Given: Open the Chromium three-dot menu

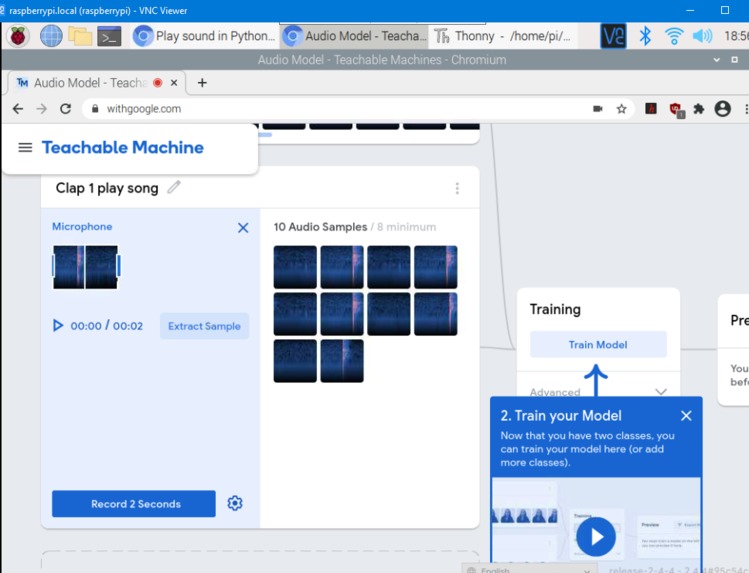Looking at the screenshot, I should 745,109.
